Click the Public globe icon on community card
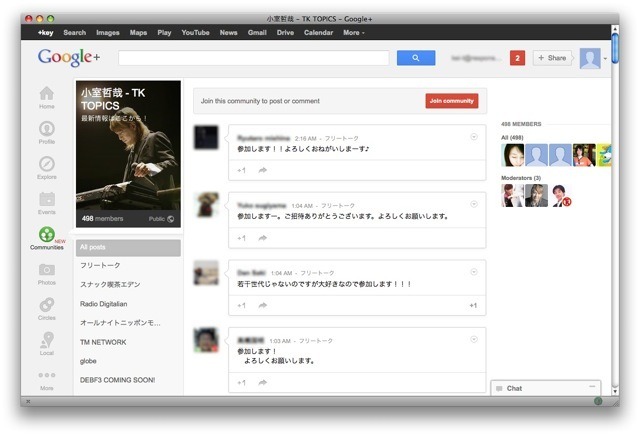This screenshot has width=640, height=435. click(x=171, y=219)
